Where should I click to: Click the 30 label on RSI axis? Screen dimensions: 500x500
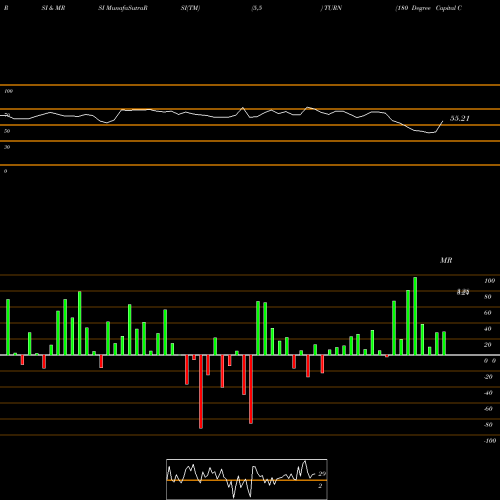point(7,147)
